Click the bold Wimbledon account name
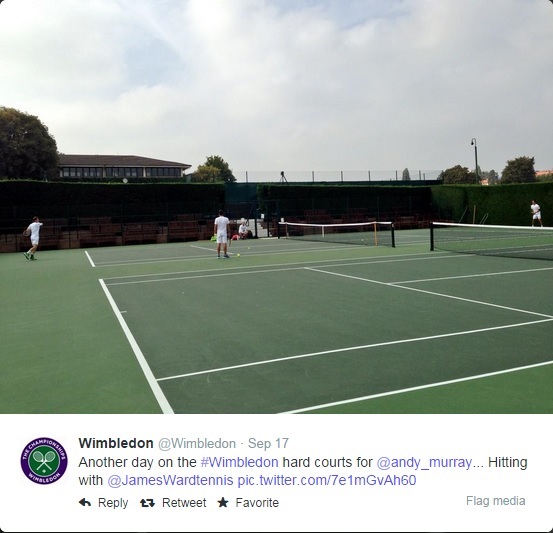The height and width of the screenshot is (533, 553). (116, 443)
